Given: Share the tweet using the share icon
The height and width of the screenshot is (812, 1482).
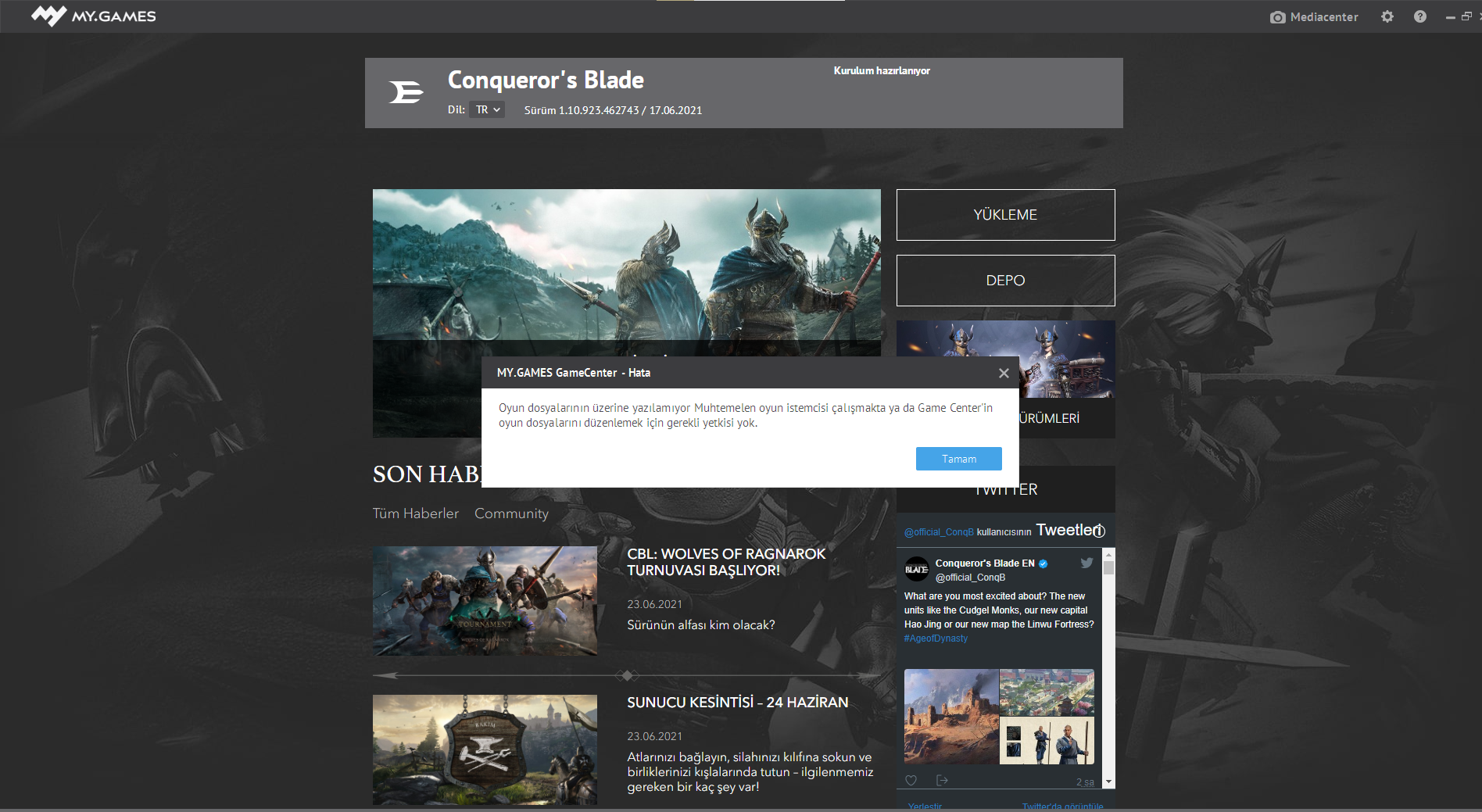Looking at the screenshot, I should pos(941,780).
